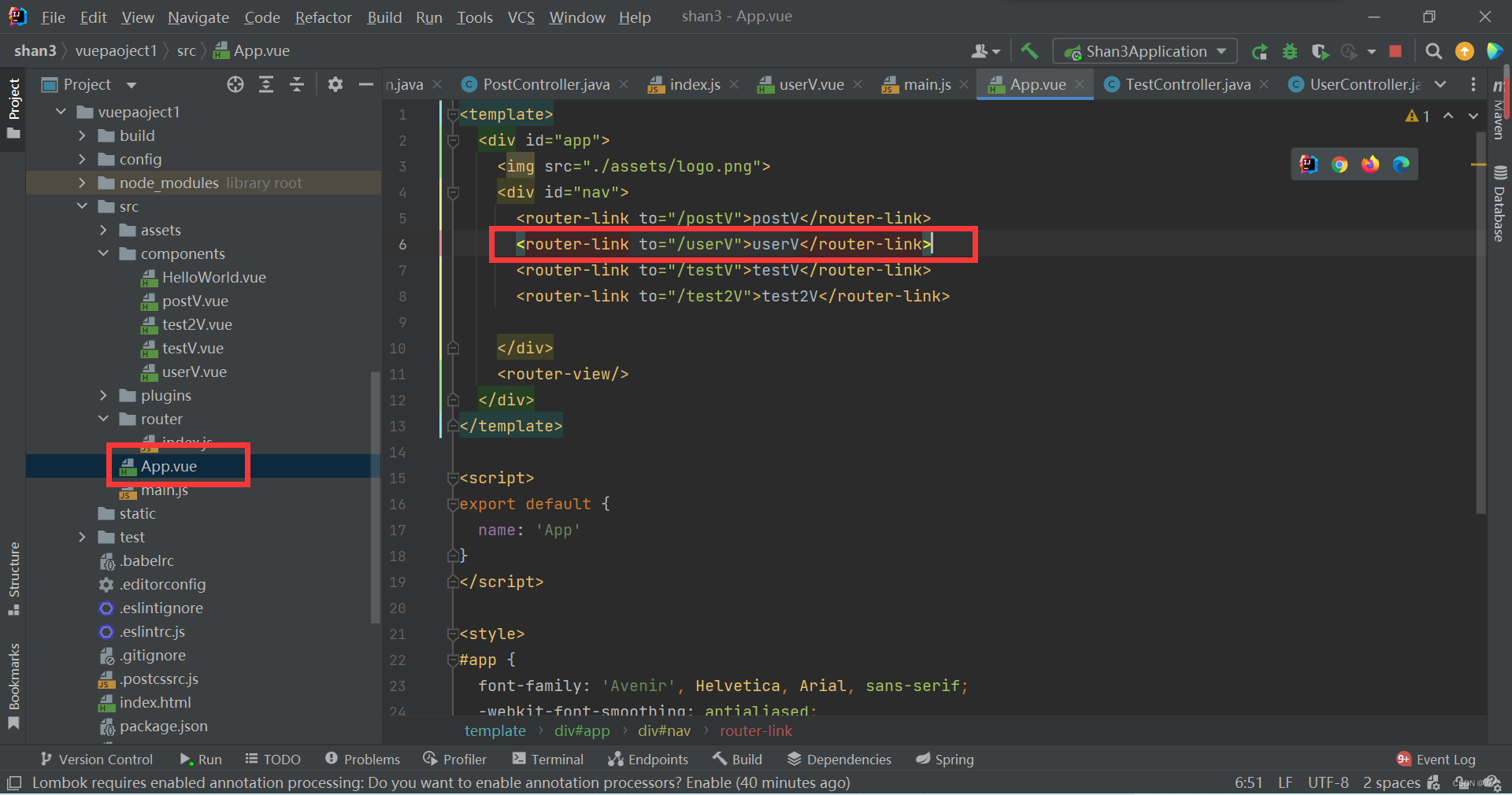Rerun Shan3Application with the rerun icon

(x=1260, y=51)
